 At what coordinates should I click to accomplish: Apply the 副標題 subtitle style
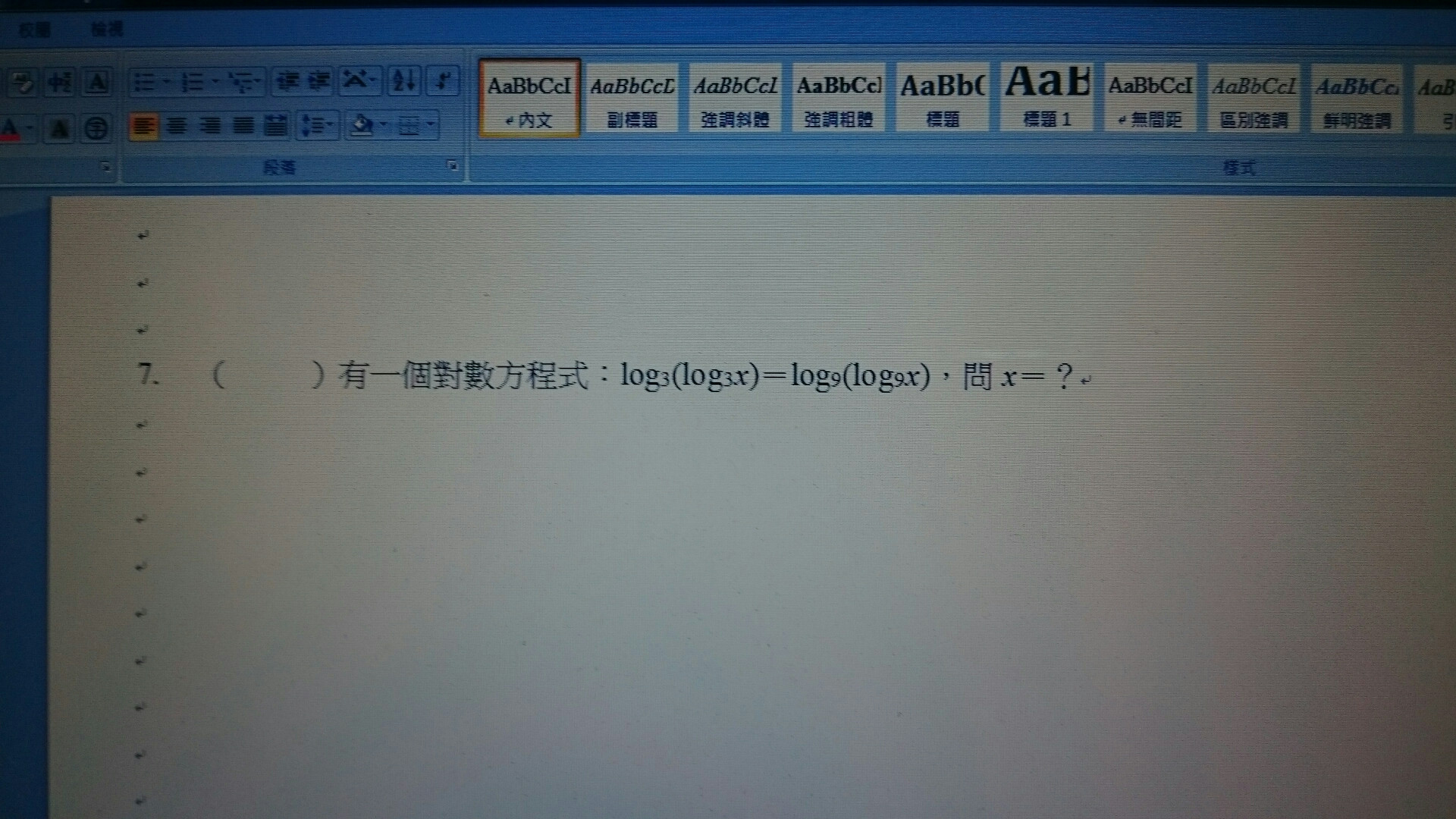[x=632, y=99]
